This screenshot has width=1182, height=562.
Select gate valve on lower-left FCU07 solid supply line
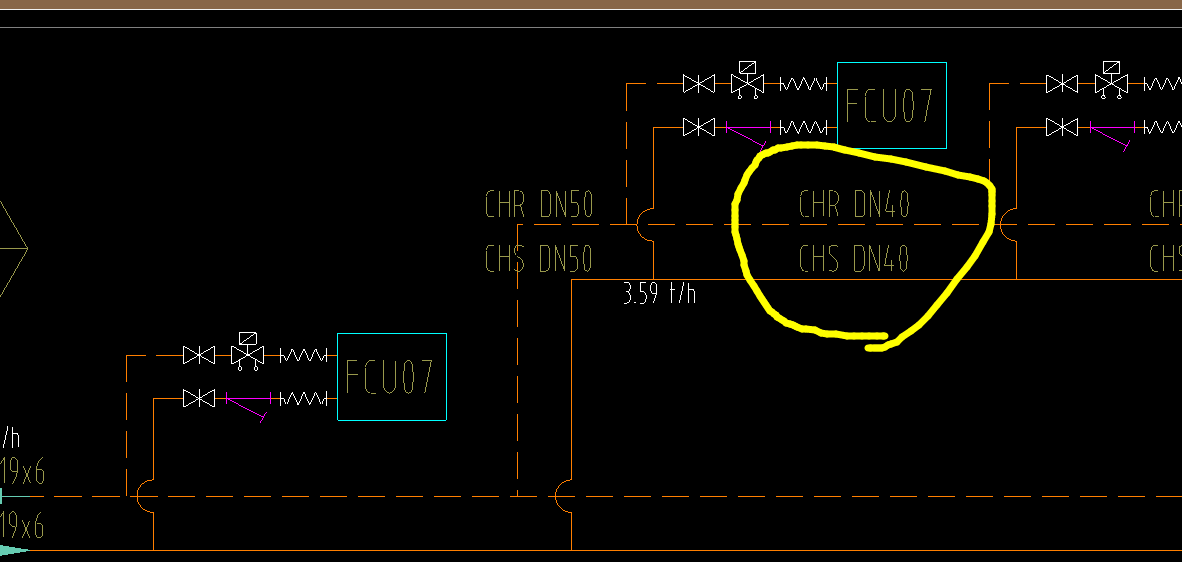[199, 399]
